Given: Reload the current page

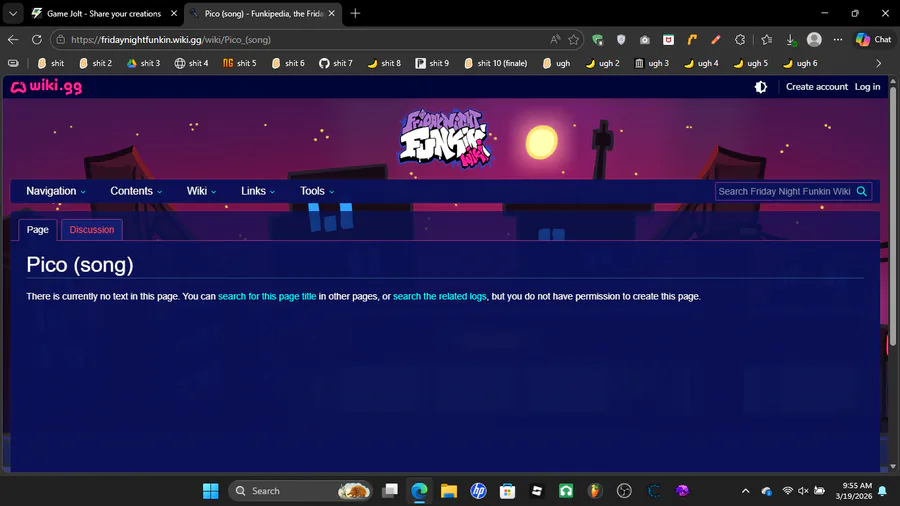Looking at the screenshot, I should coord(37,40).
